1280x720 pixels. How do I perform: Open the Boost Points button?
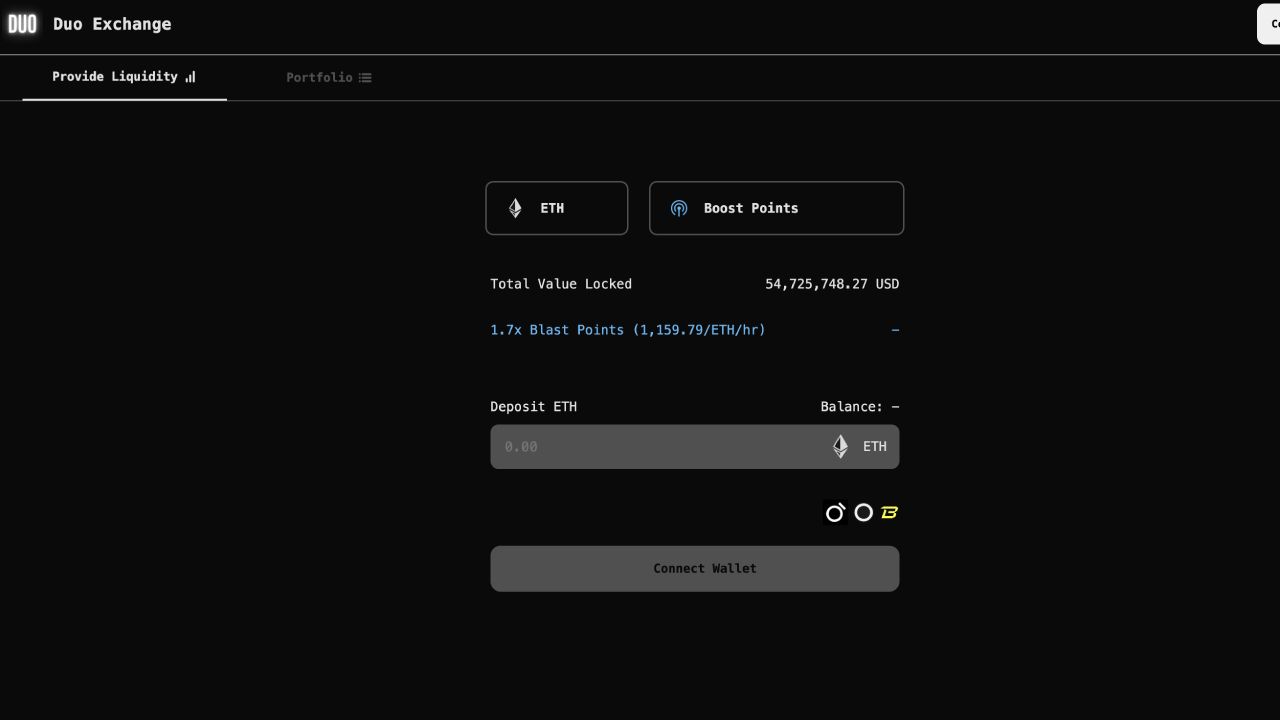[x=776, y=208]
